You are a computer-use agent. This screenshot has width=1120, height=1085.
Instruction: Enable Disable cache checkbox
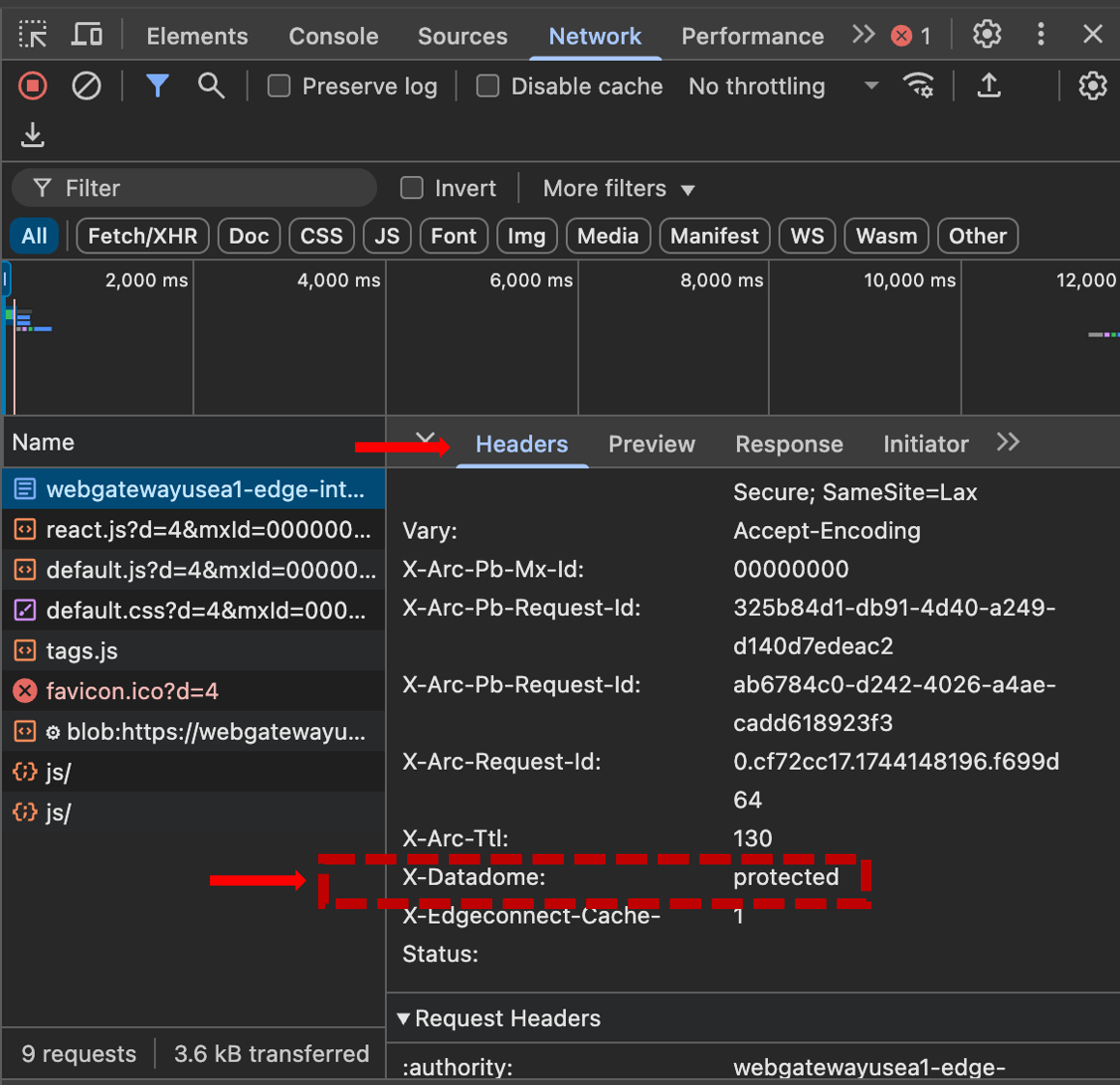487,86
